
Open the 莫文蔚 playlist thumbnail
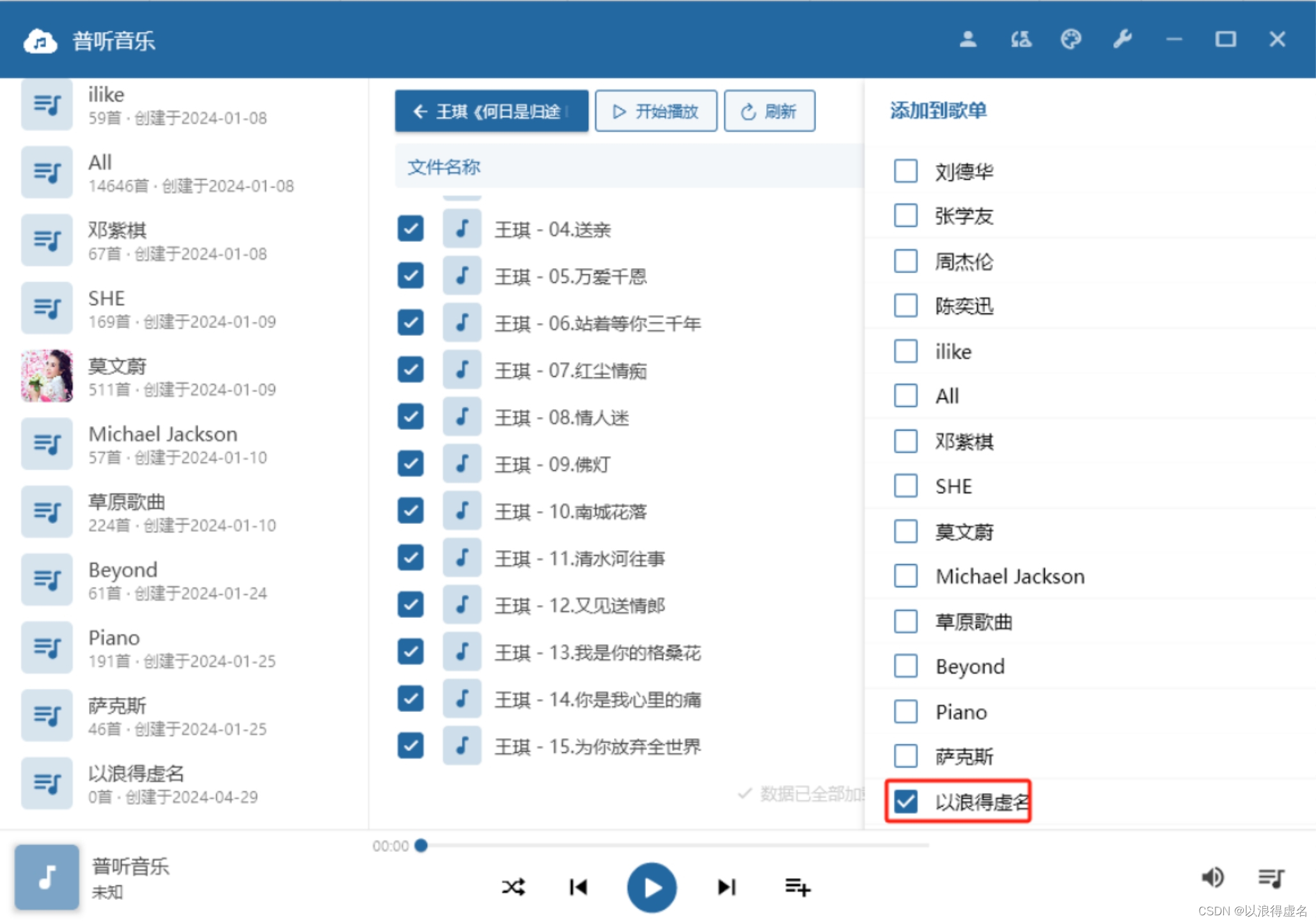pos(47,375)
